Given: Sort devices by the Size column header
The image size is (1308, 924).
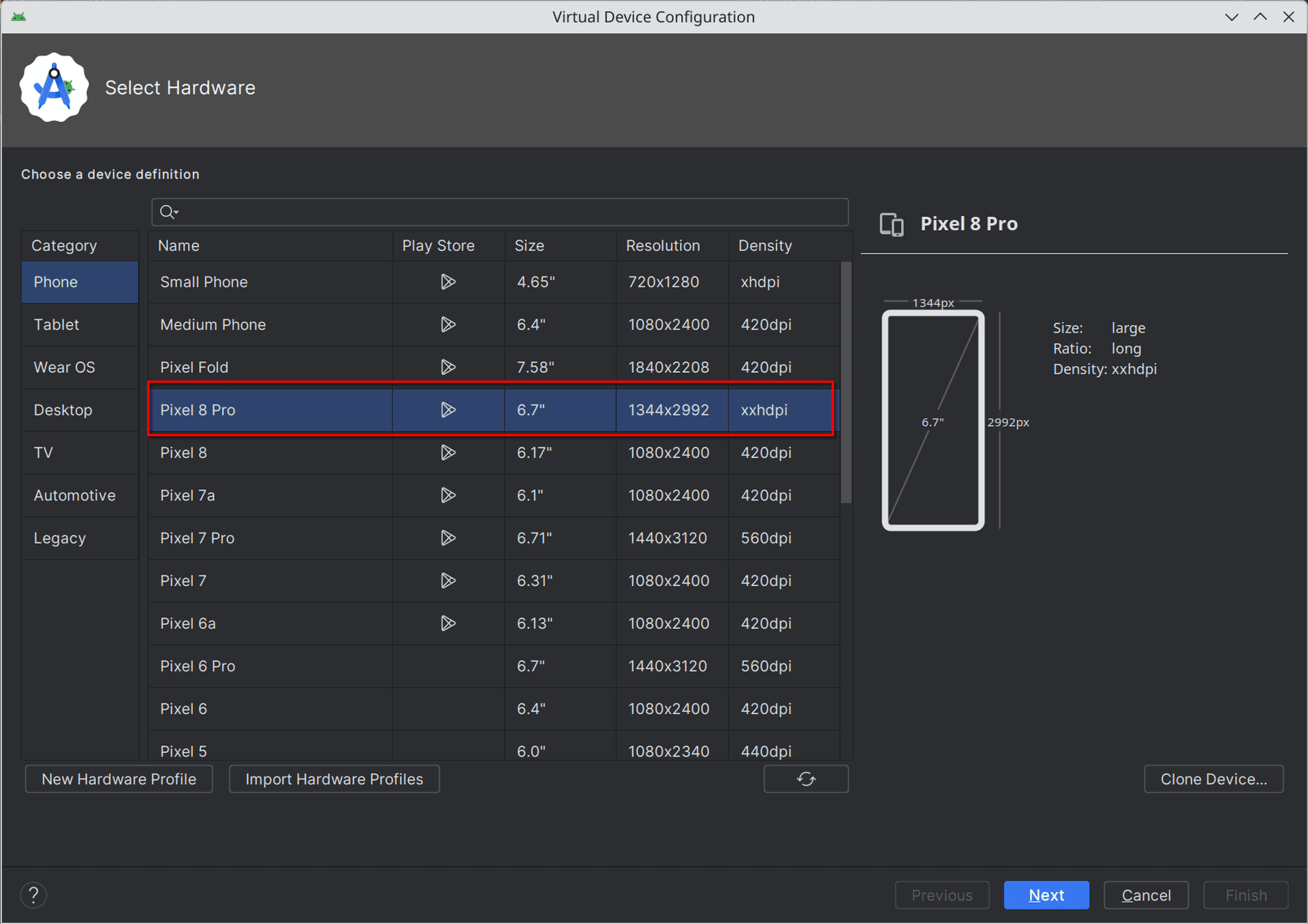Looking at the screenshot, I should 561,246.
